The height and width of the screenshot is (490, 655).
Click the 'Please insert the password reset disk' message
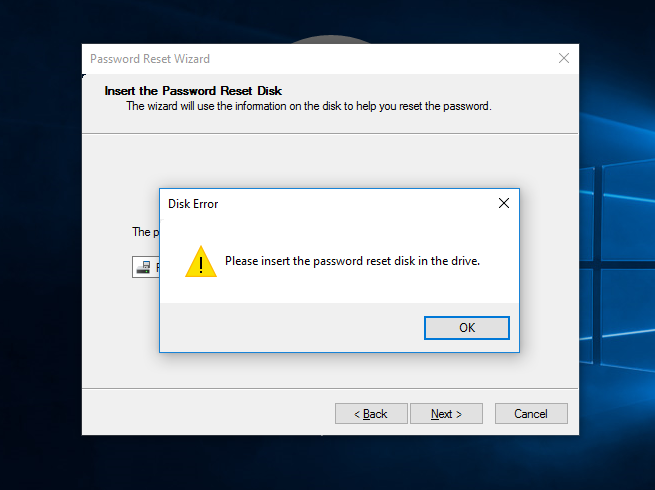pos(352,262)
